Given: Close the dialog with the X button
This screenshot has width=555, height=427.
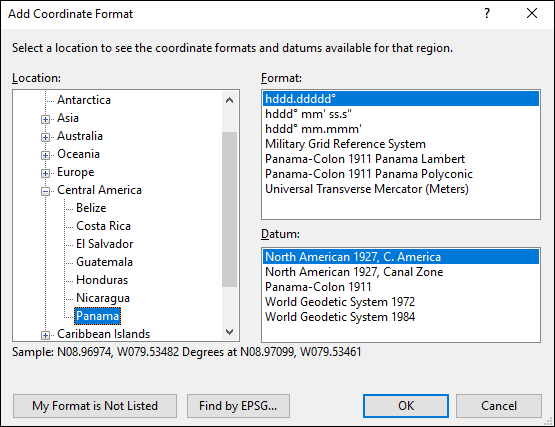Looking at the screenshot, I should [532, 14].
